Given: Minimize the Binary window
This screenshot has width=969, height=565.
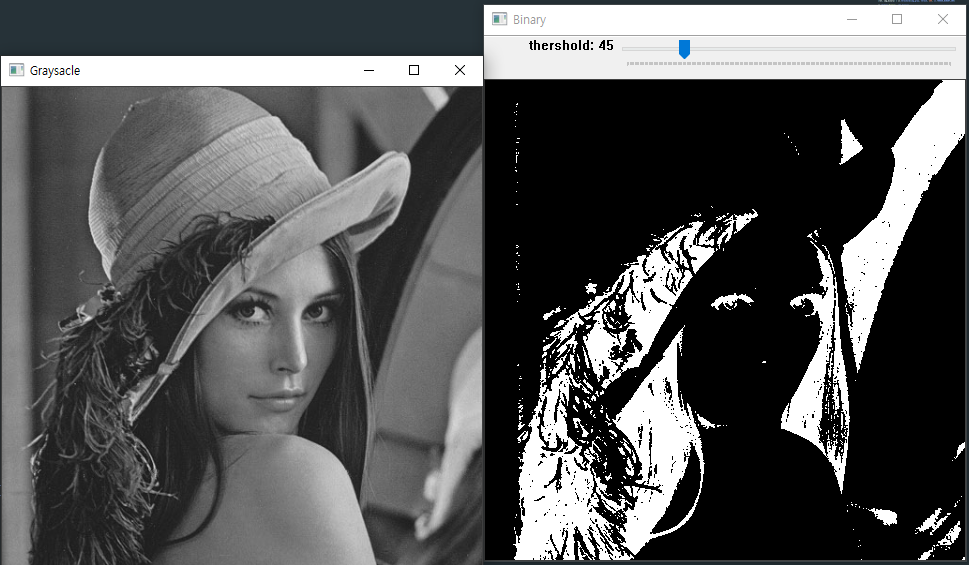Looking at the screenshot, I should (x=852, y=19).
